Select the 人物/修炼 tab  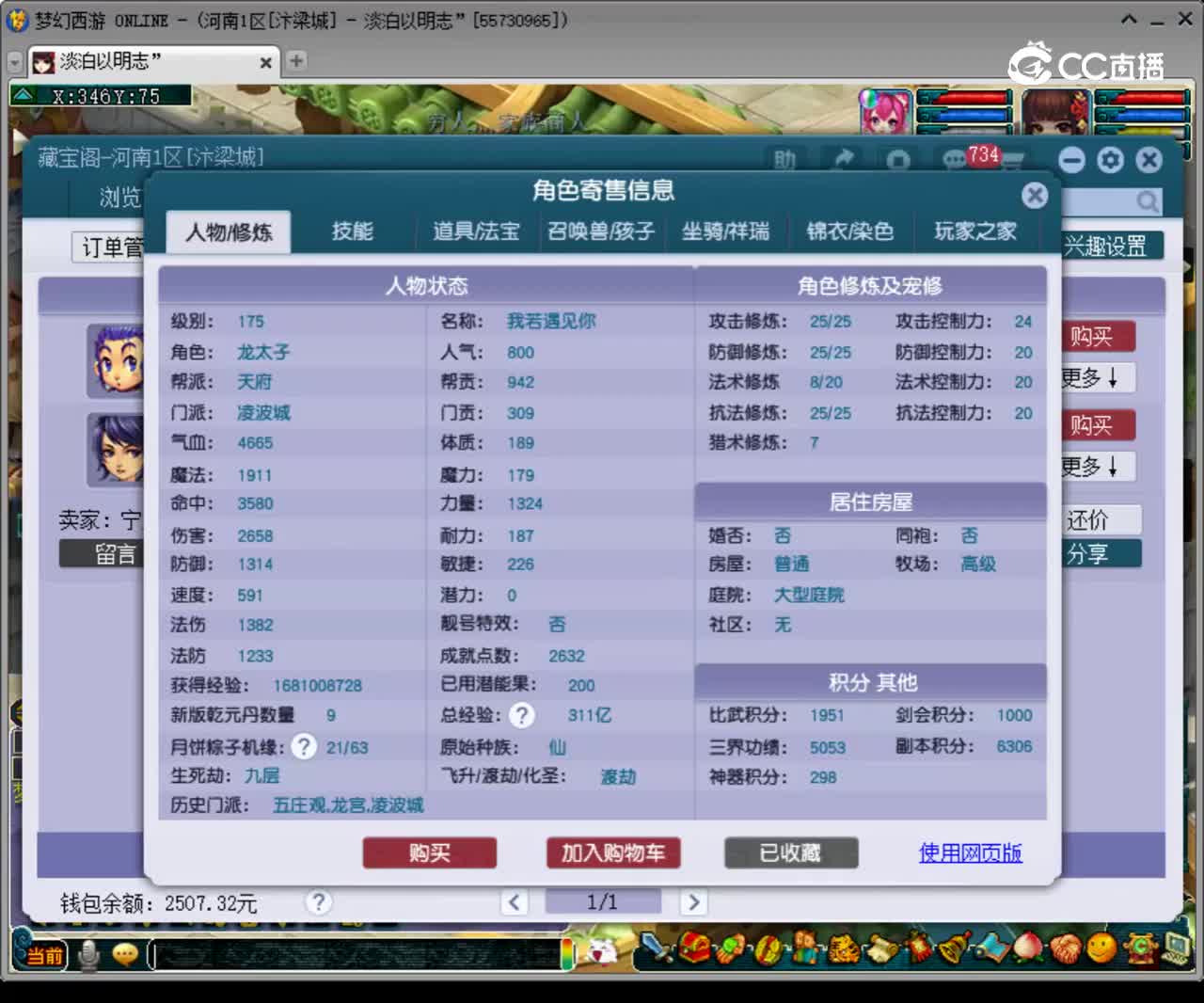[229, 231]
